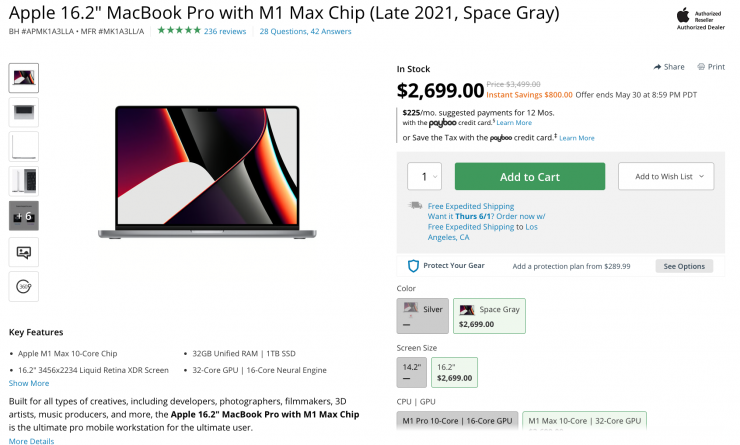Click See Options for protection plans
The image size is (740, 445).
click(684, 266)
